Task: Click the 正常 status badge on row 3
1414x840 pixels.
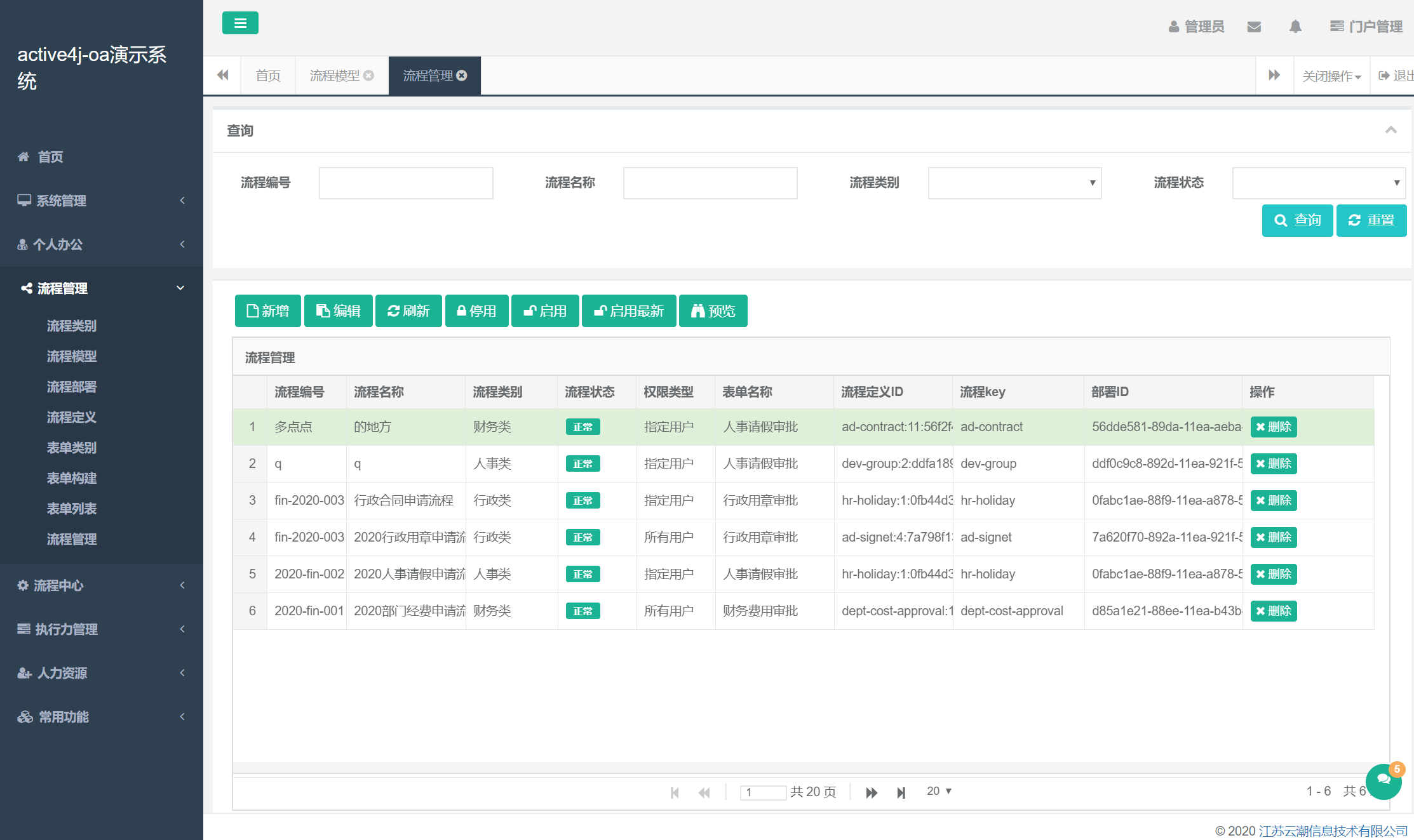Action: (x=582, y=500)
